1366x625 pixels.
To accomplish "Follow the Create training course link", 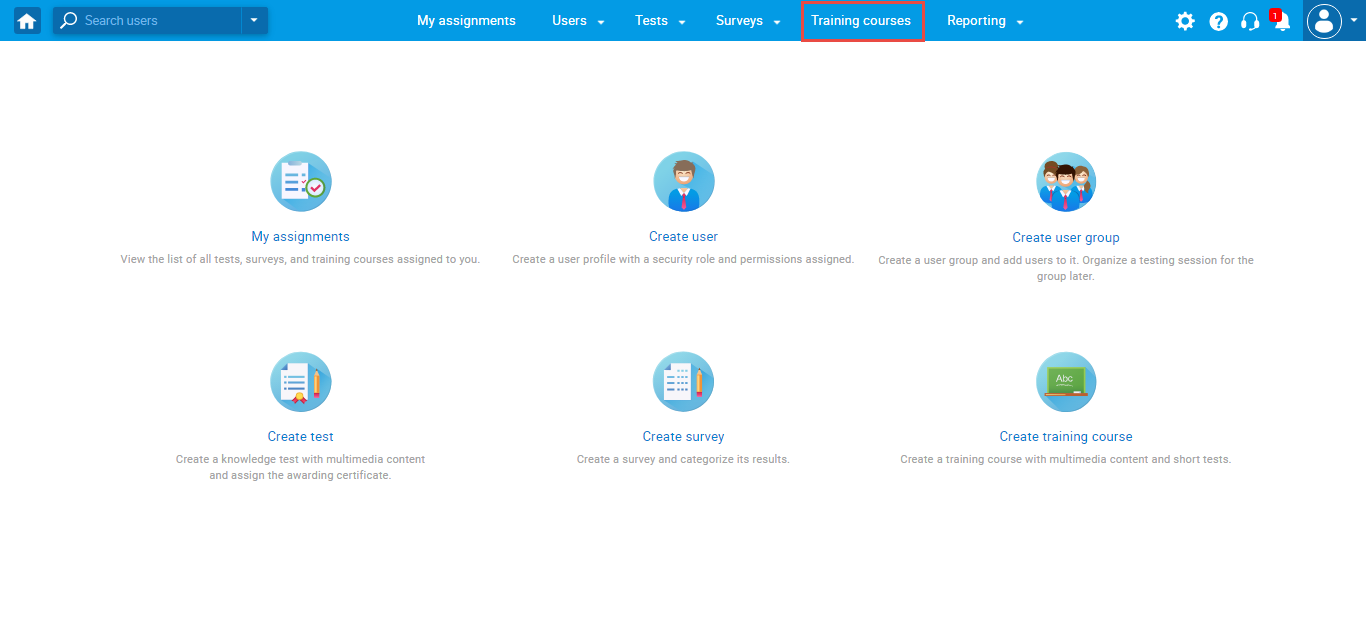I will pos(1066,437).
